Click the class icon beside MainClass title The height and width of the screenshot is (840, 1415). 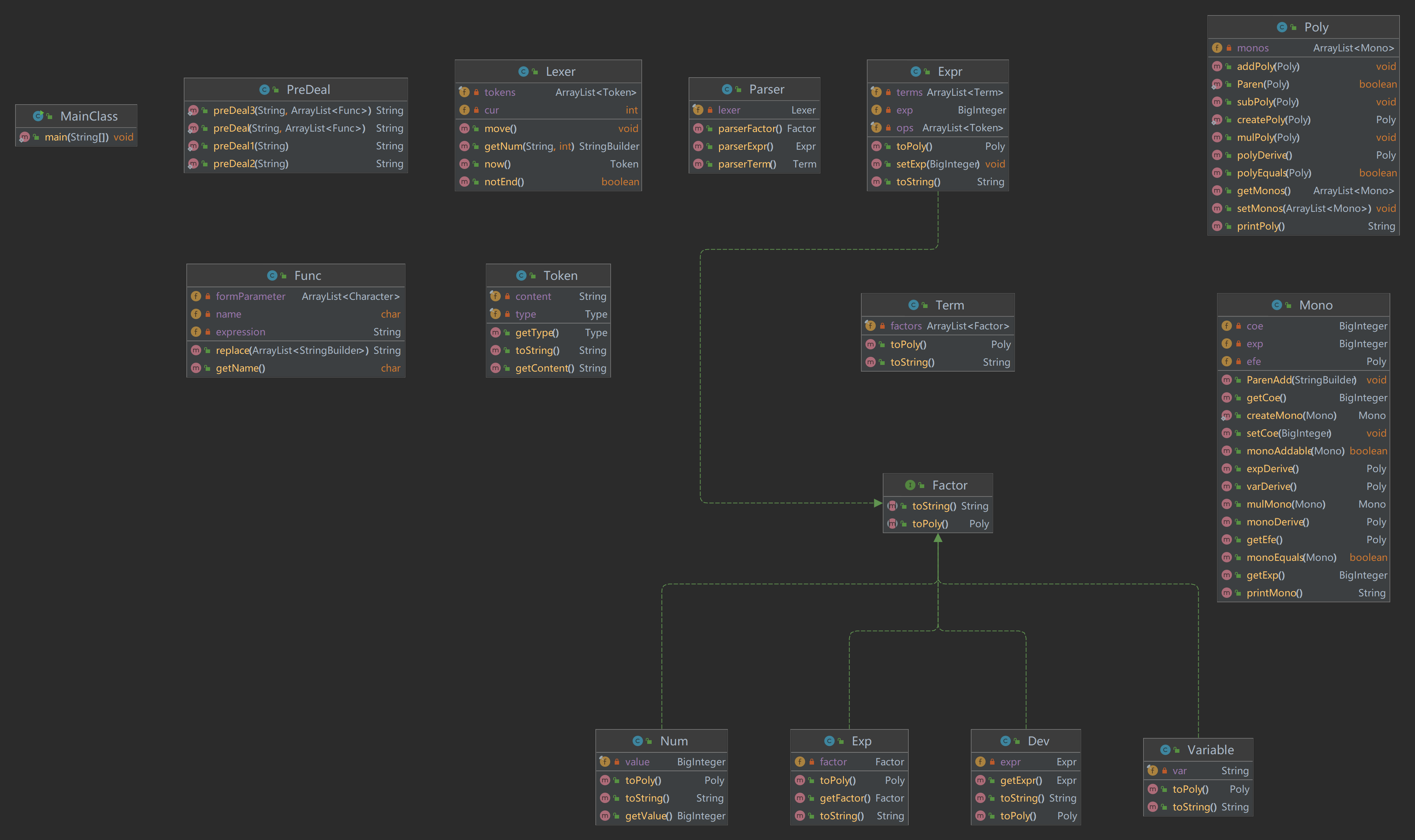pos(38,116)
